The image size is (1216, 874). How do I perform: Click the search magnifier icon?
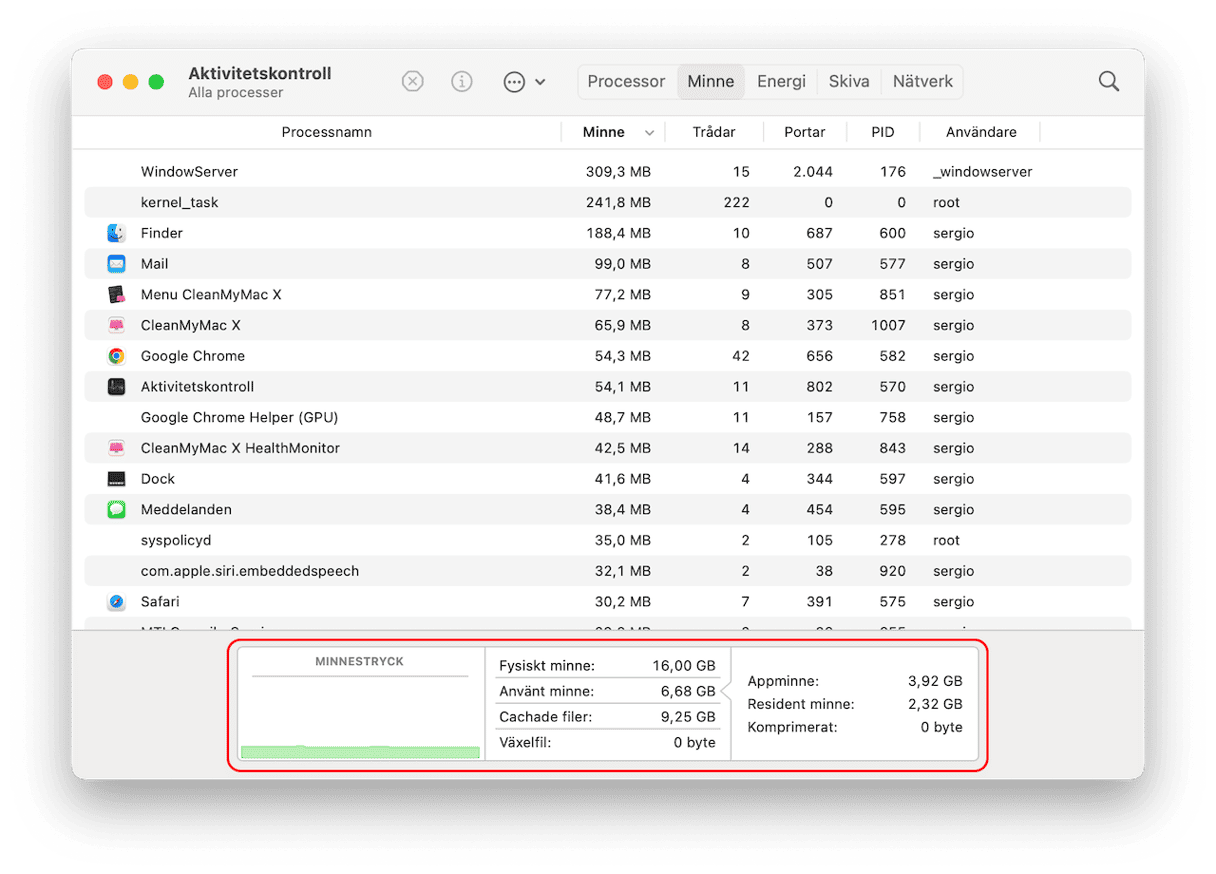click(x=1108, y=82)
